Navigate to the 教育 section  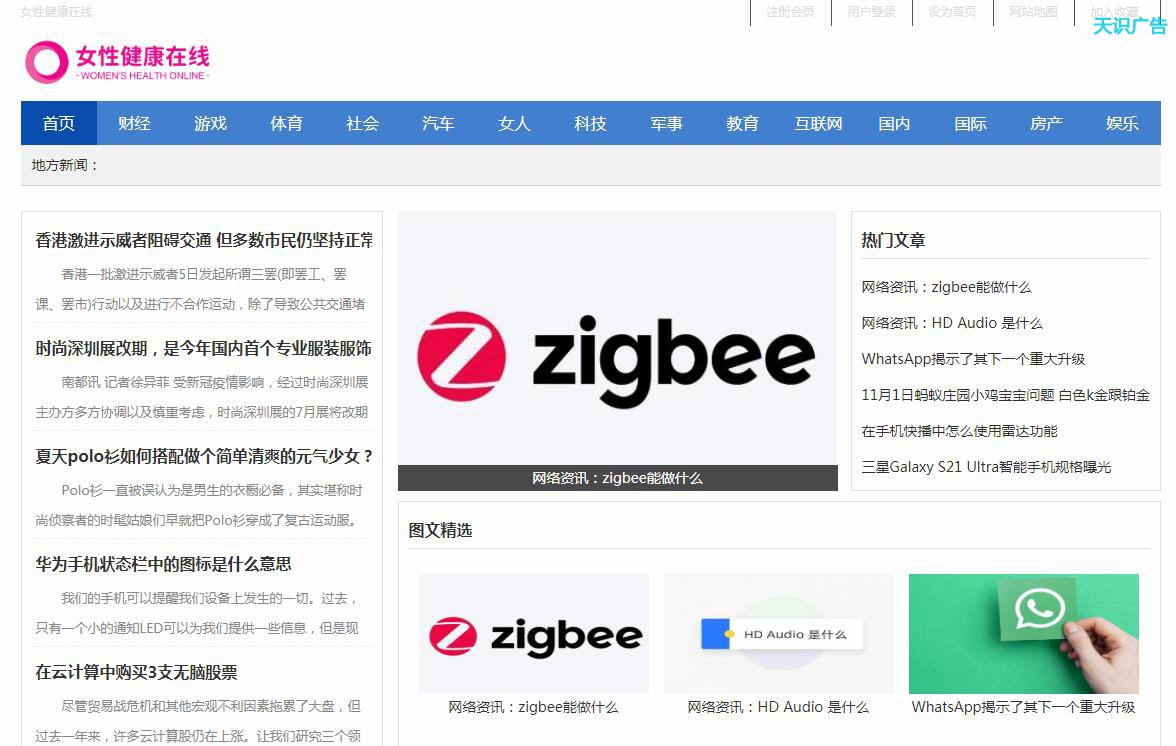(742, 123)
